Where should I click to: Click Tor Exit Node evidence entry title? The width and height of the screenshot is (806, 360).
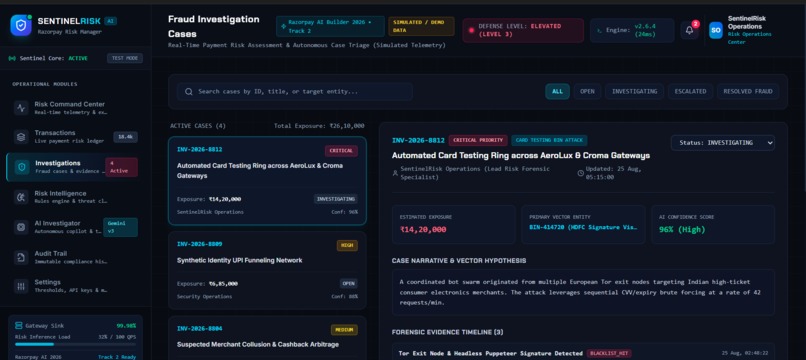click(x=491, y=353)
